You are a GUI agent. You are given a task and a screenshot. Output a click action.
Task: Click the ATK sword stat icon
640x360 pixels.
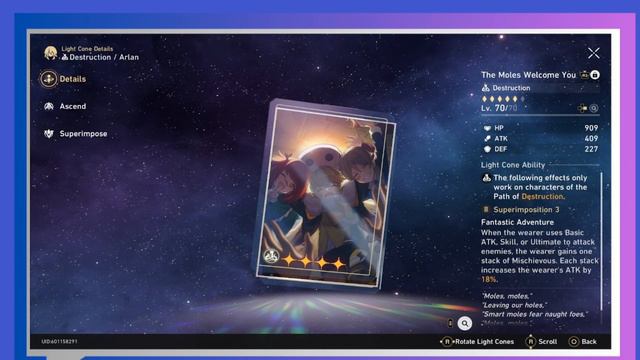[x=487, y=139]
